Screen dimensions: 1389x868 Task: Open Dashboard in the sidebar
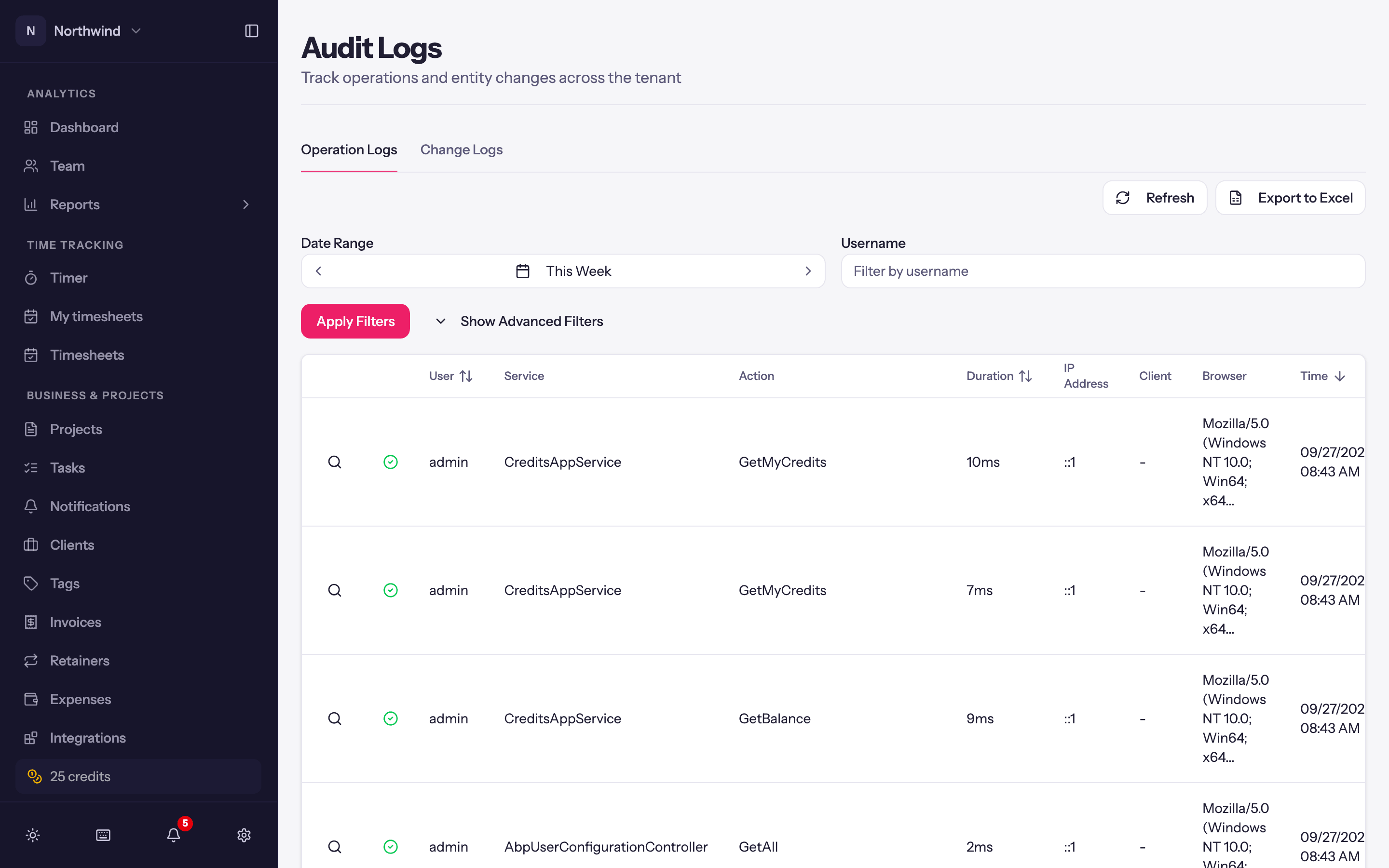[x=138, y=127]
